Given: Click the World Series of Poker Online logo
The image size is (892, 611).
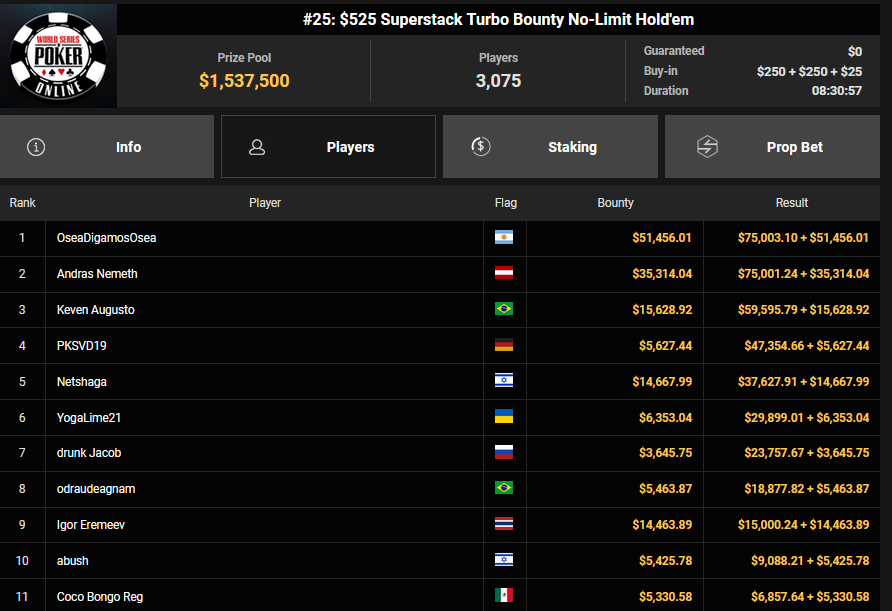Looking at the screenshot, I should coord(59,56).
